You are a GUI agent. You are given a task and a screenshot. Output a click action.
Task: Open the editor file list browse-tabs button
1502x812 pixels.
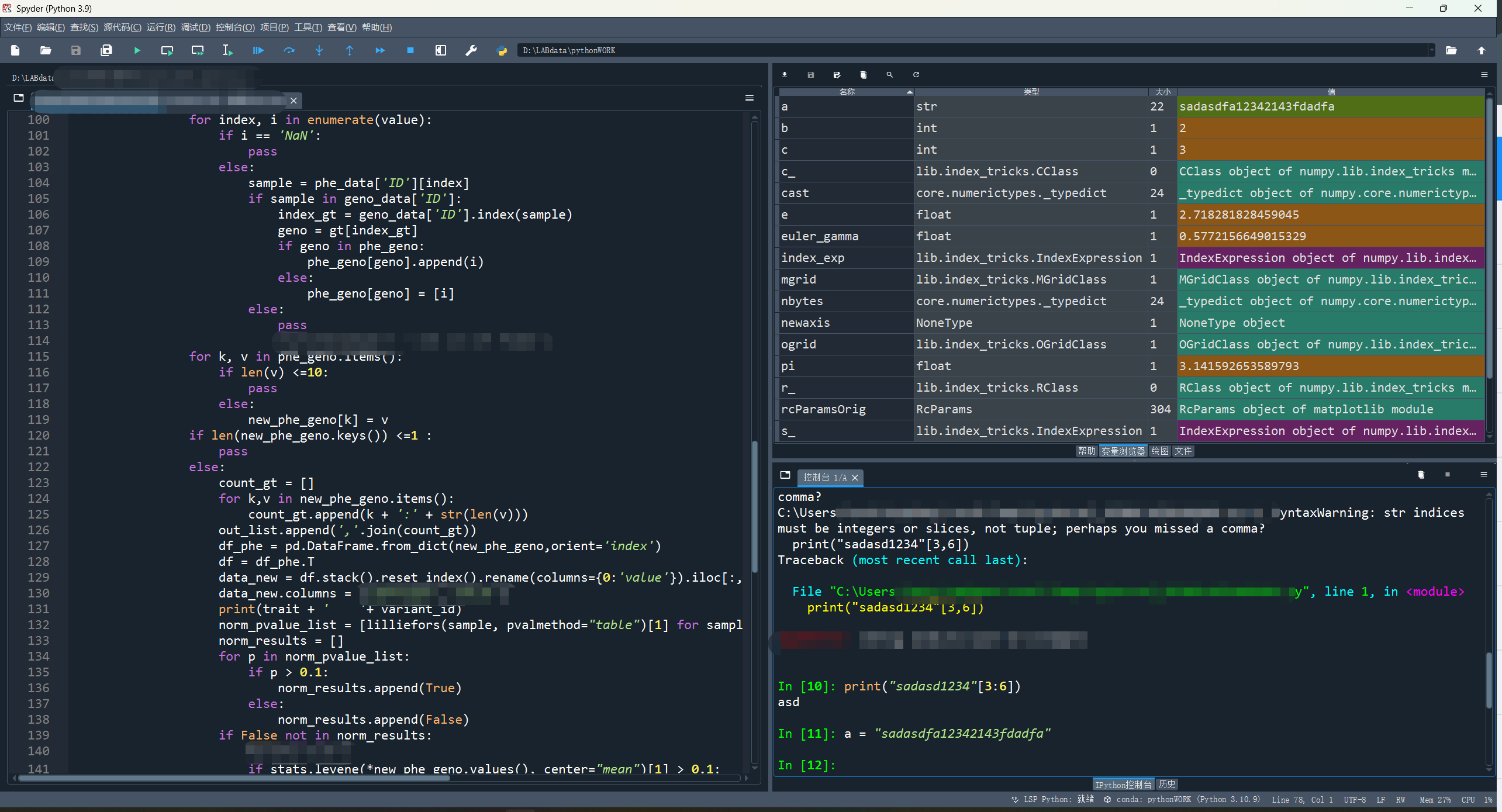tap(19, 98)
